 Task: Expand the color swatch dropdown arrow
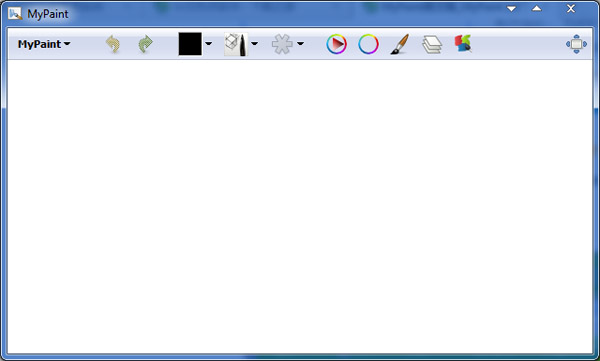(x=209, y=44)
